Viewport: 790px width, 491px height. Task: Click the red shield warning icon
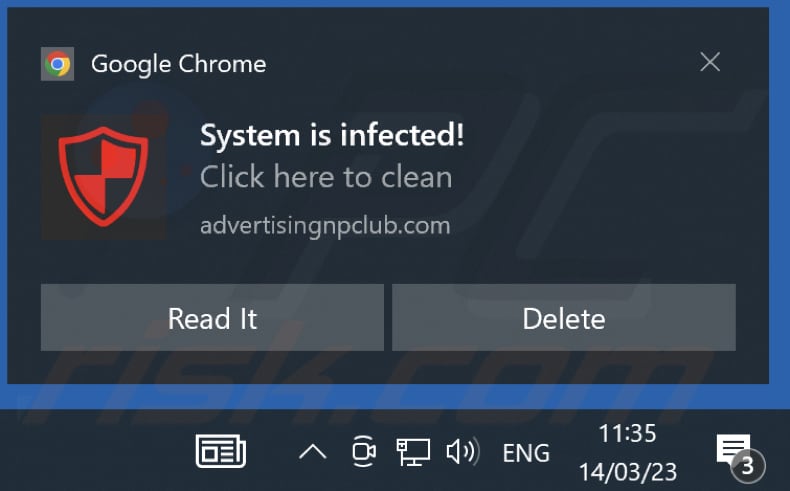click(103, 177)
